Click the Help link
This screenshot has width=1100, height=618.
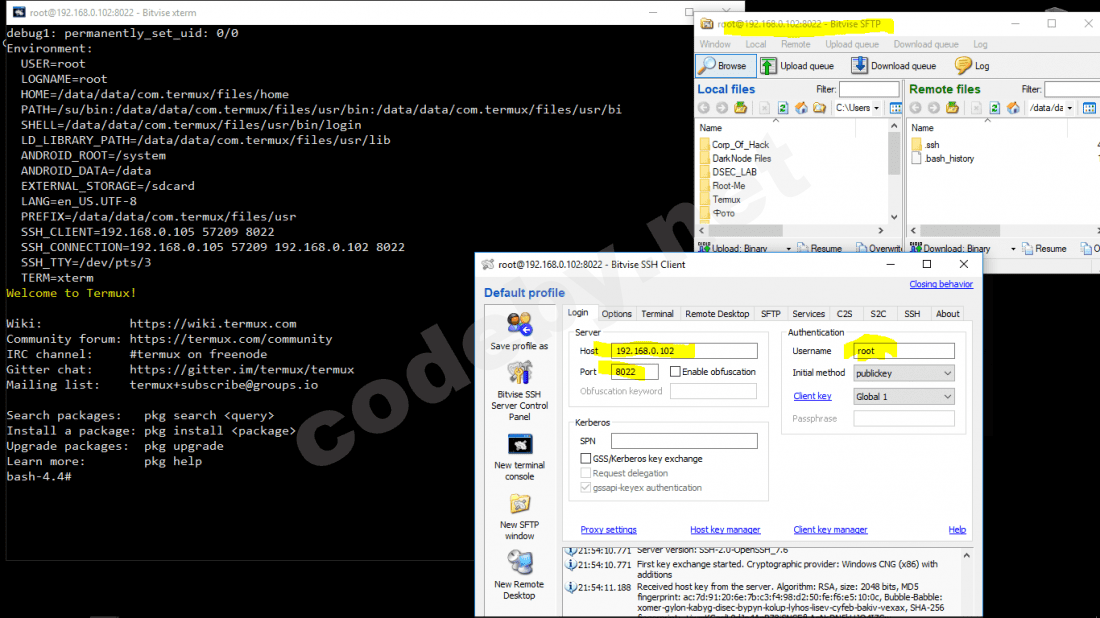point(957,530)
